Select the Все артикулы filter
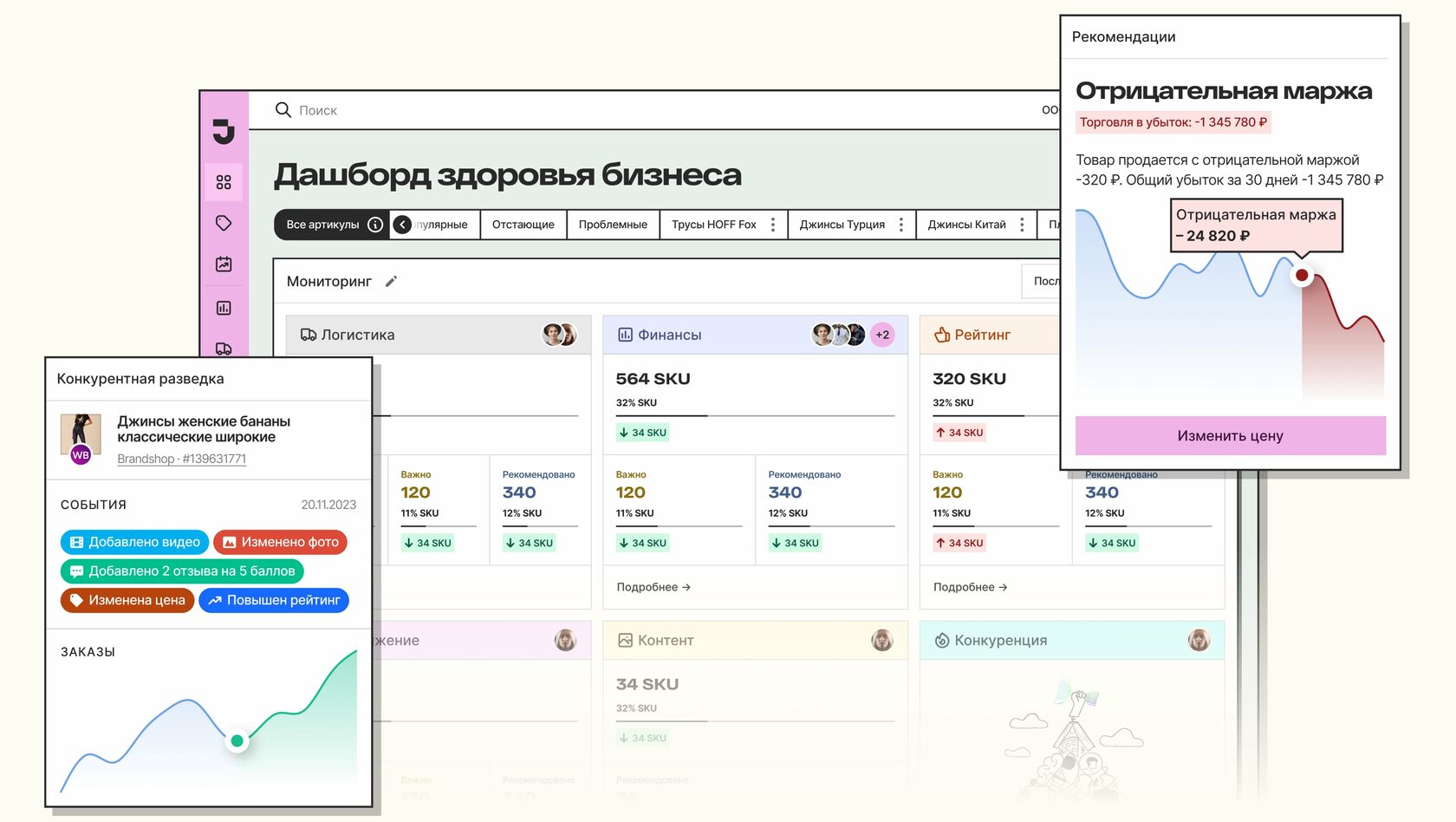The height and width of the screenshot is (822, 1456). [332, 225]
